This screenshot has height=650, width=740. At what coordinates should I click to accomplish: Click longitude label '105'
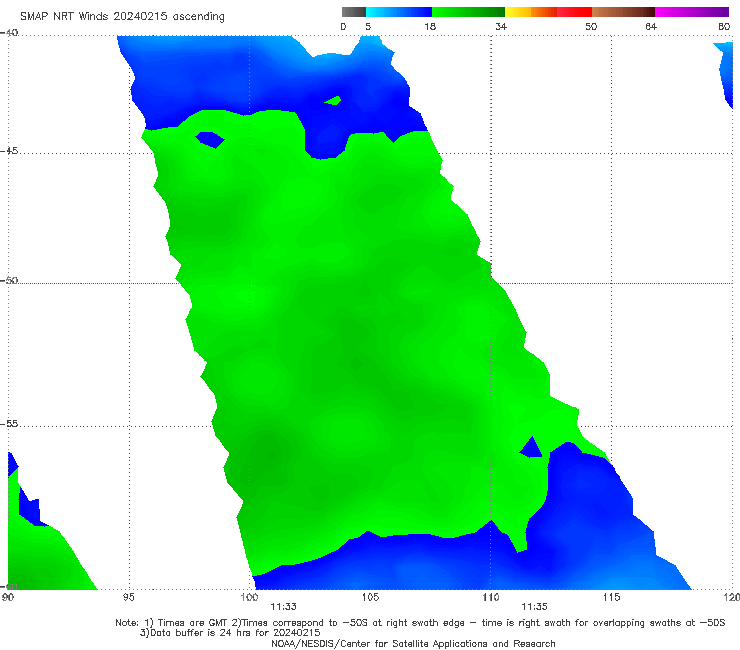(370, 598)
